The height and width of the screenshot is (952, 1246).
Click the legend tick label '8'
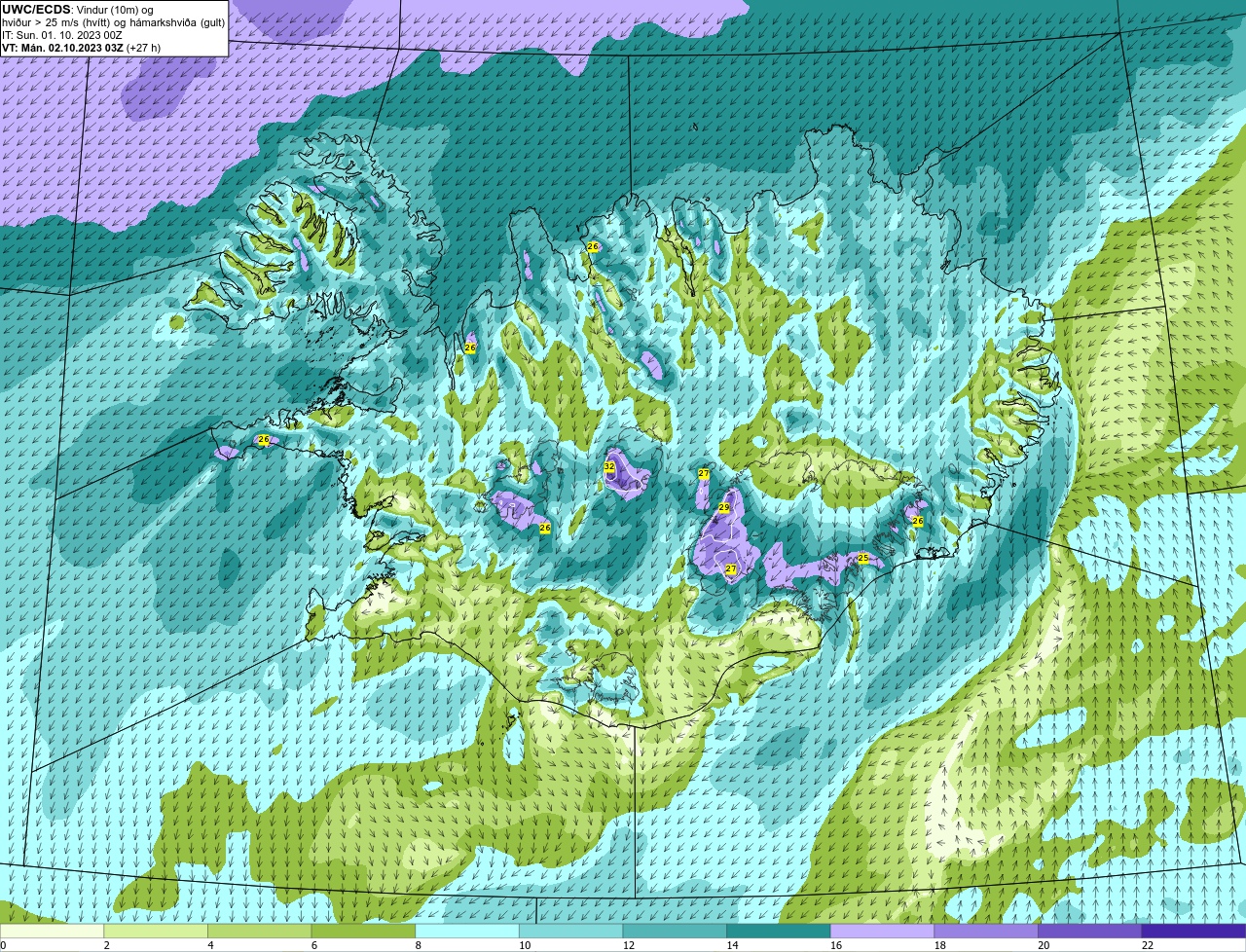[418, 945]
